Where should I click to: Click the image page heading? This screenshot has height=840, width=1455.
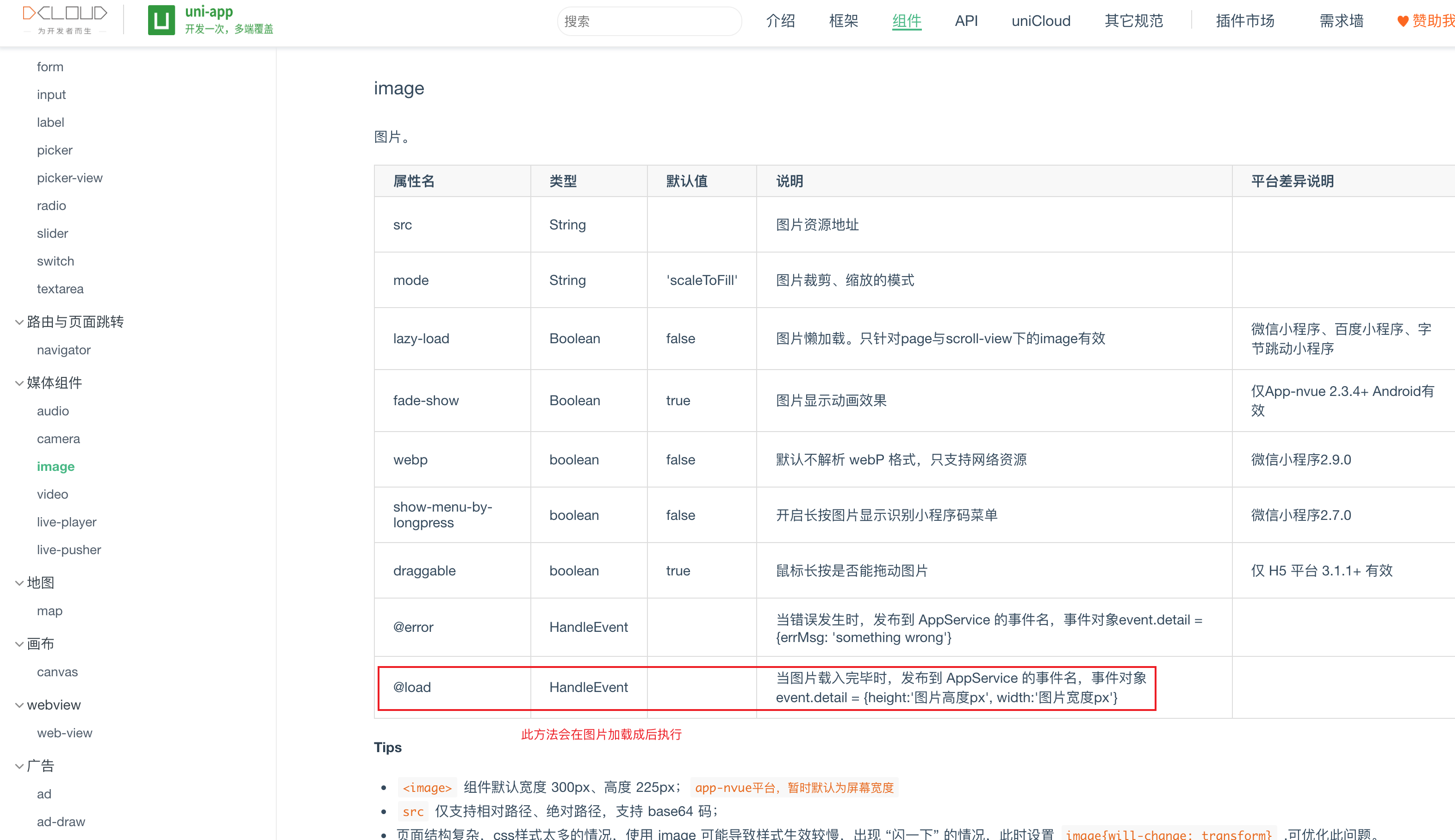[399, 88]
